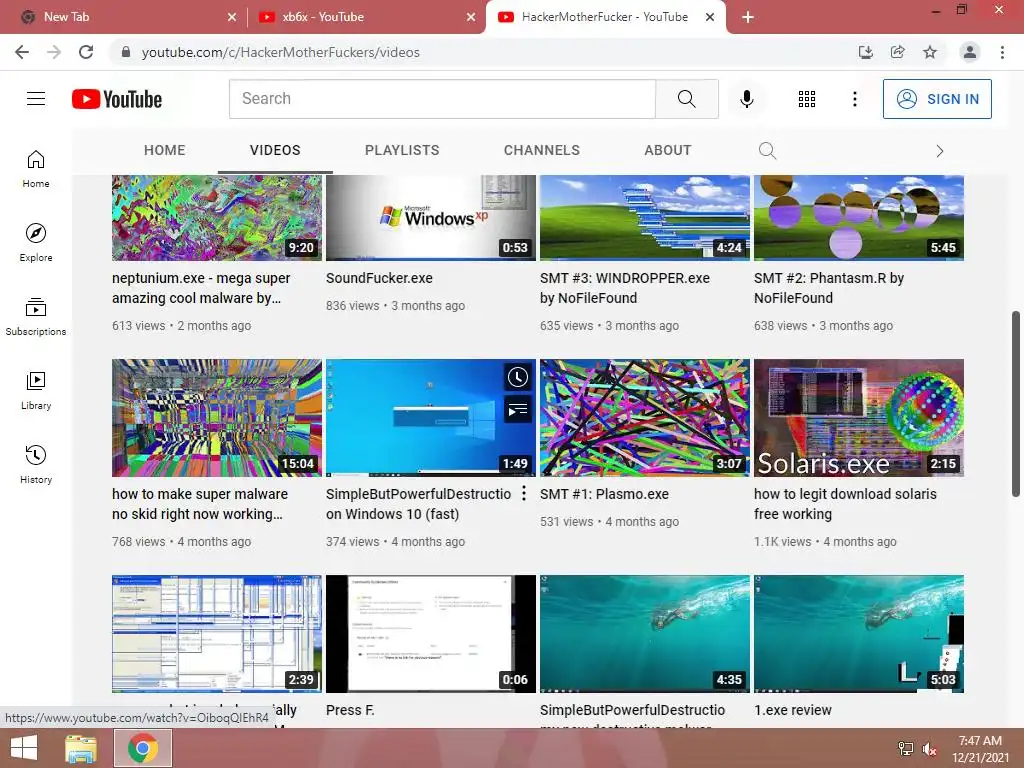Open File Explorer from taskbar

81,748
